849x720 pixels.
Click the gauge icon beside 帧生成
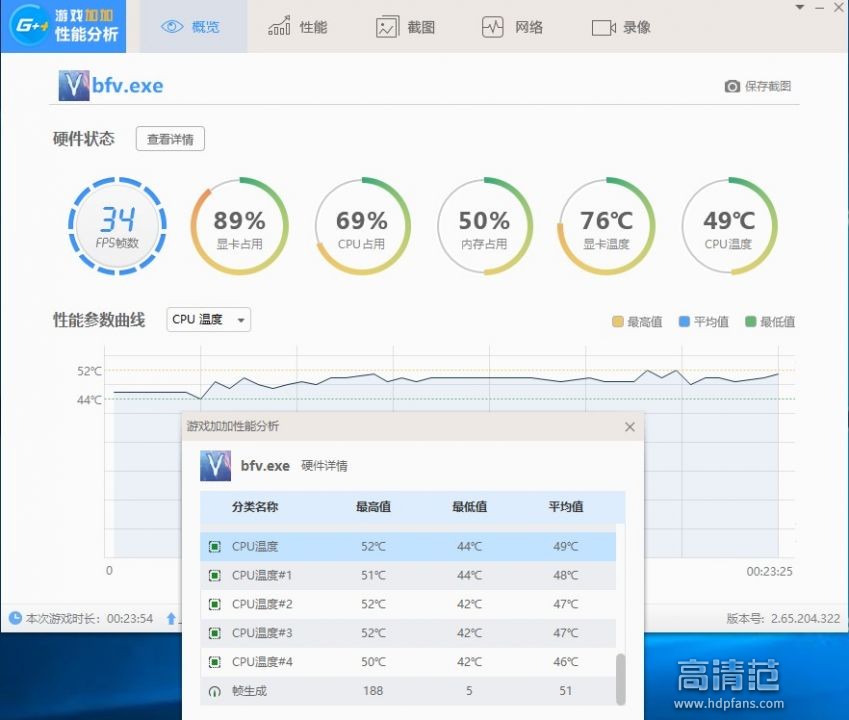(x=214, y=691)
